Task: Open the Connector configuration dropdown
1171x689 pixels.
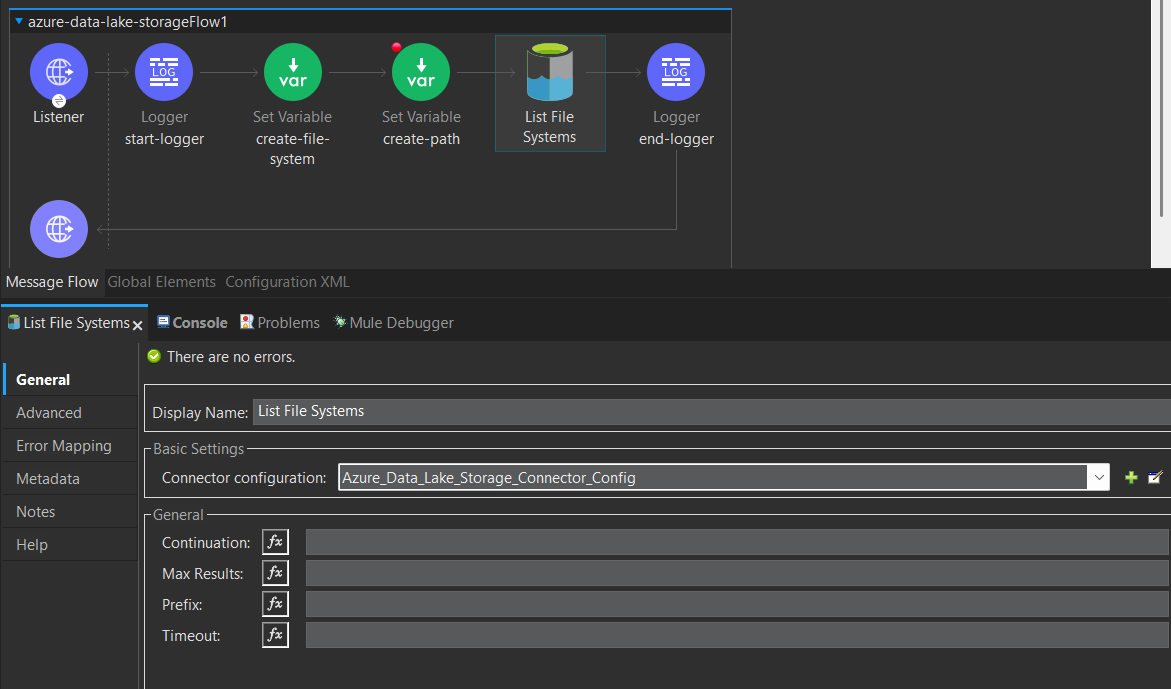Action: point(1099,477)
